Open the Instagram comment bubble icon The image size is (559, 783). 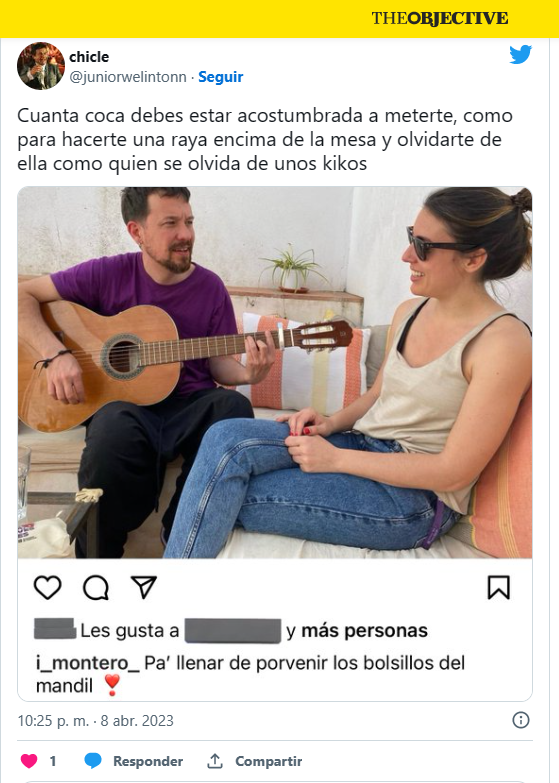click(95, 588)
